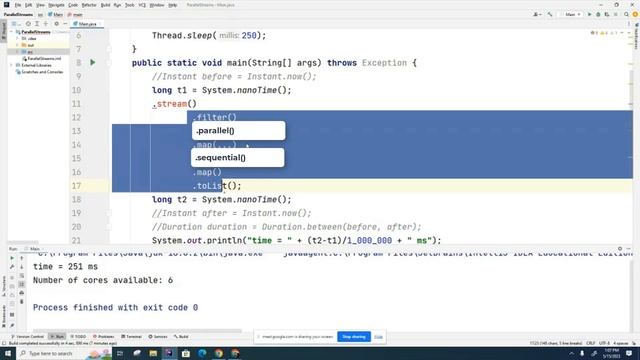640x360 pixels.
Task: Click the Project panel settings gear
Action: point(56,24)
